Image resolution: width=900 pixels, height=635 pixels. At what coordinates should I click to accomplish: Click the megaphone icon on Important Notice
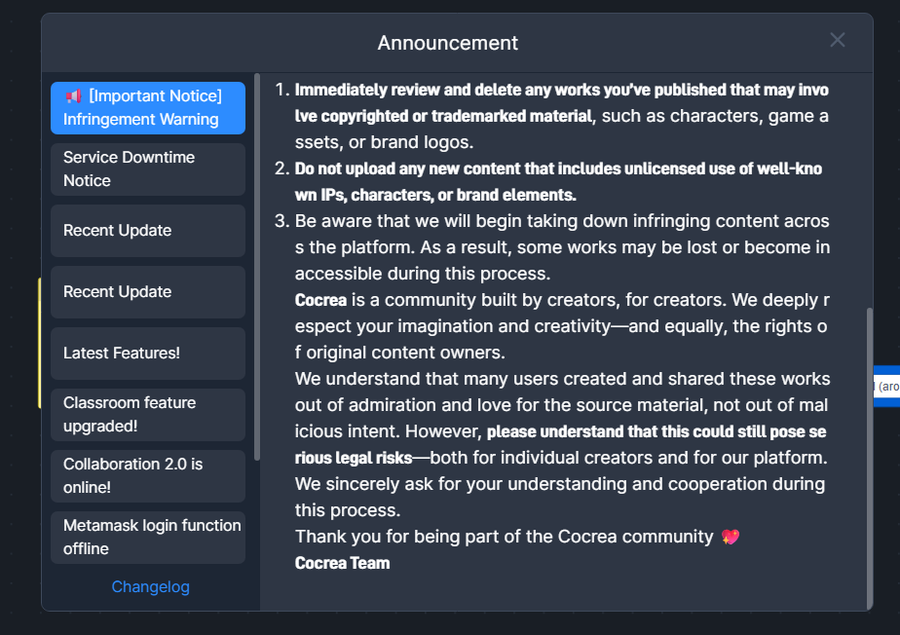click(73, 96)
